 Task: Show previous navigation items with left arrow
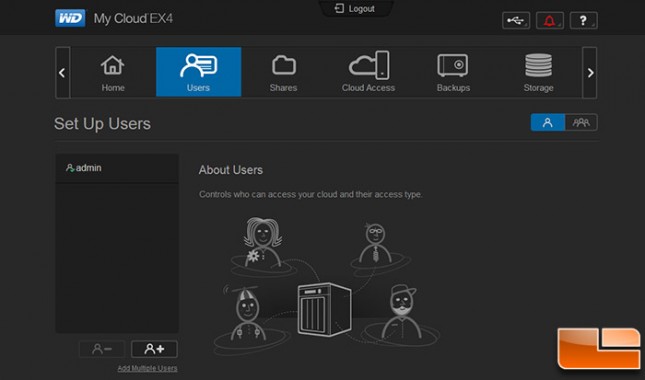(x=63, y=73)
